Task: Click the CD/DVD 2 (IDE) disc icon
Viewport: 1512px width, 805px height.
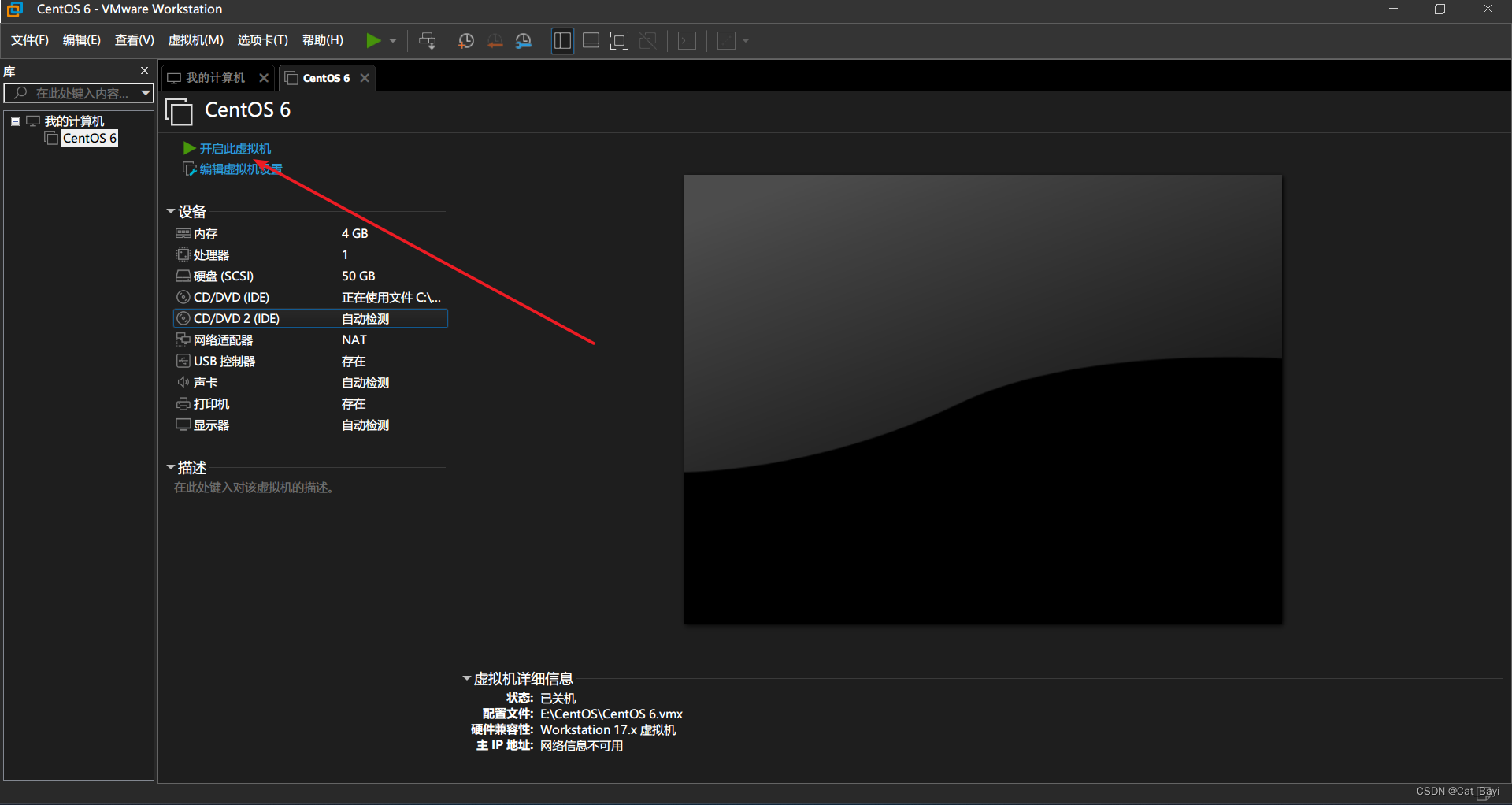Action: (x=183, y=318)
